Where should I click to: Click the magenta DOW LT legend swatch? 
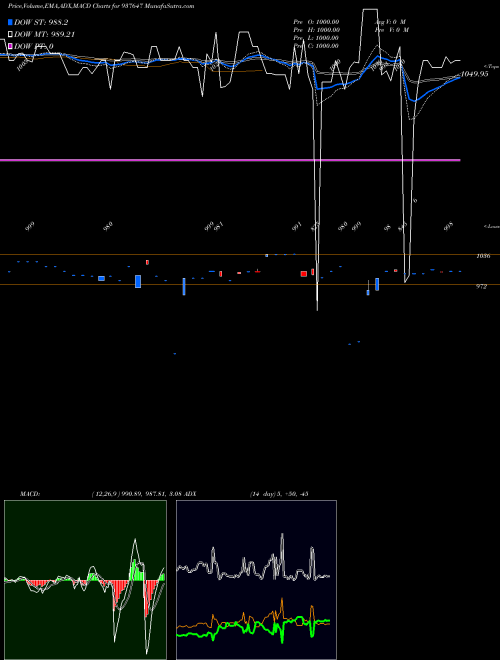[x=10, y=46]
